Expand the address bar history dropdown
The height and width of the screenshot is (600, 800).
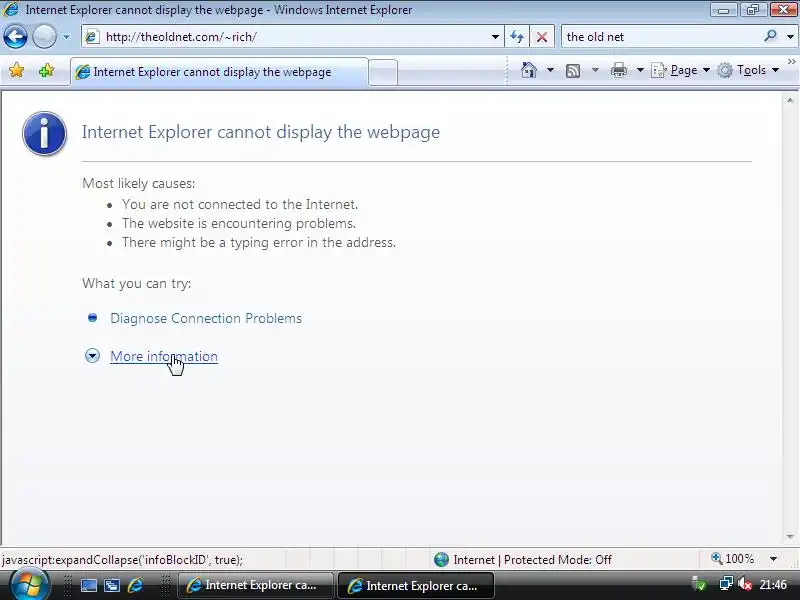point(495,37)
